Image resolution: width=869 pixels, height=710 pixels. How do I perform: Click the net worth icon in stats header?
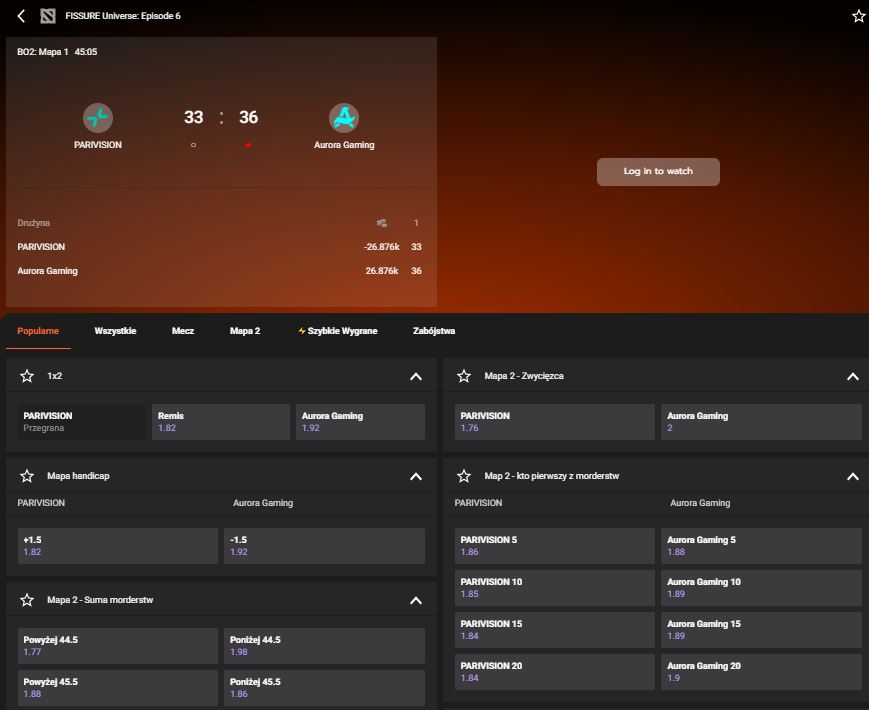(x=382, y=223)
